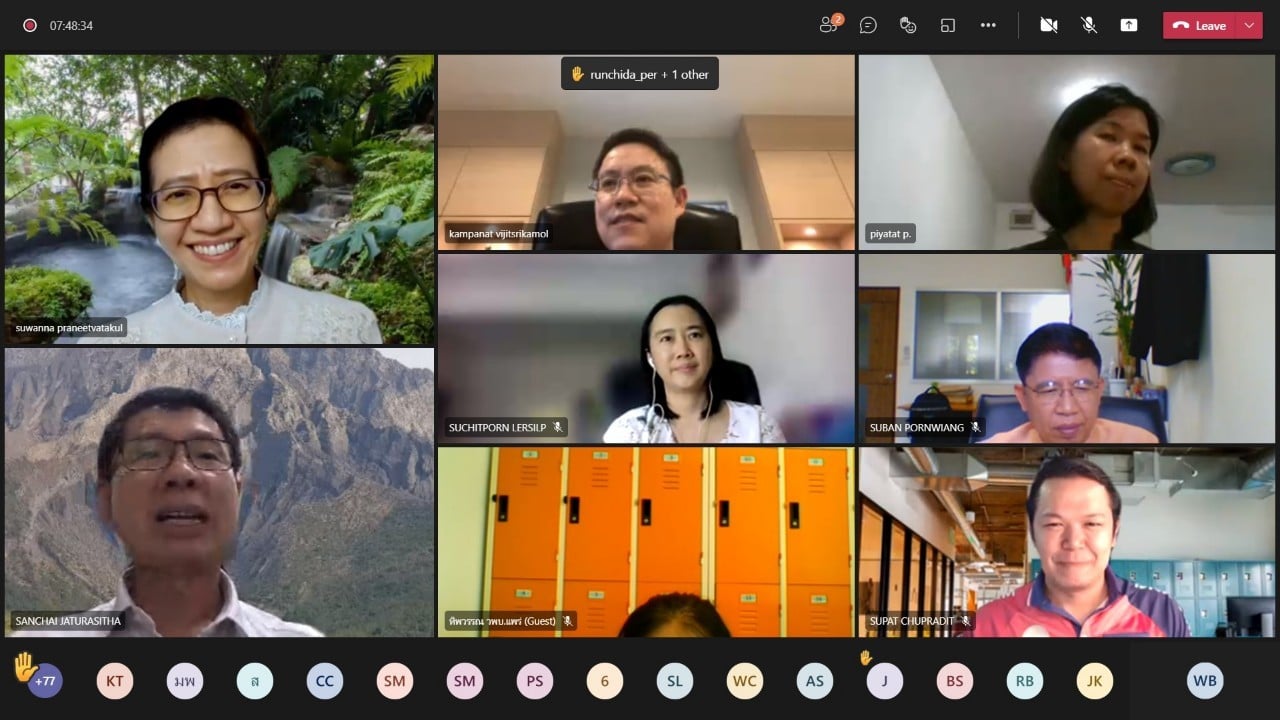Open the share content tray

click(1129, 25)
